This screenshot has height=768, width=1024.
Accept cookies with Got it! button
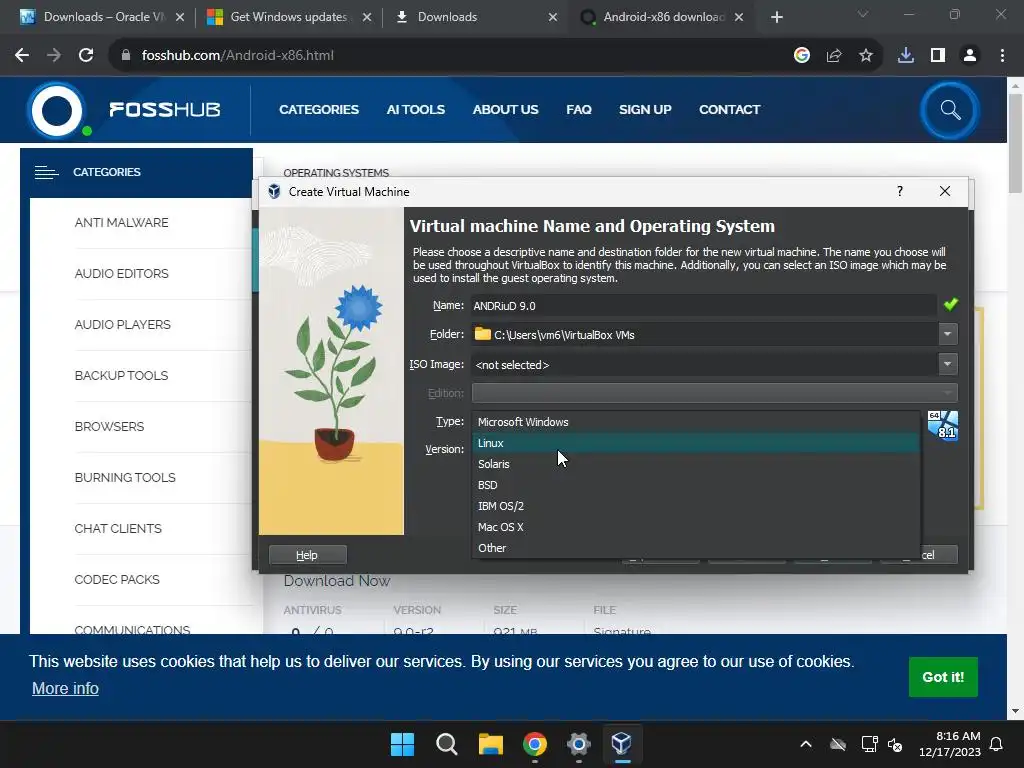943,677
